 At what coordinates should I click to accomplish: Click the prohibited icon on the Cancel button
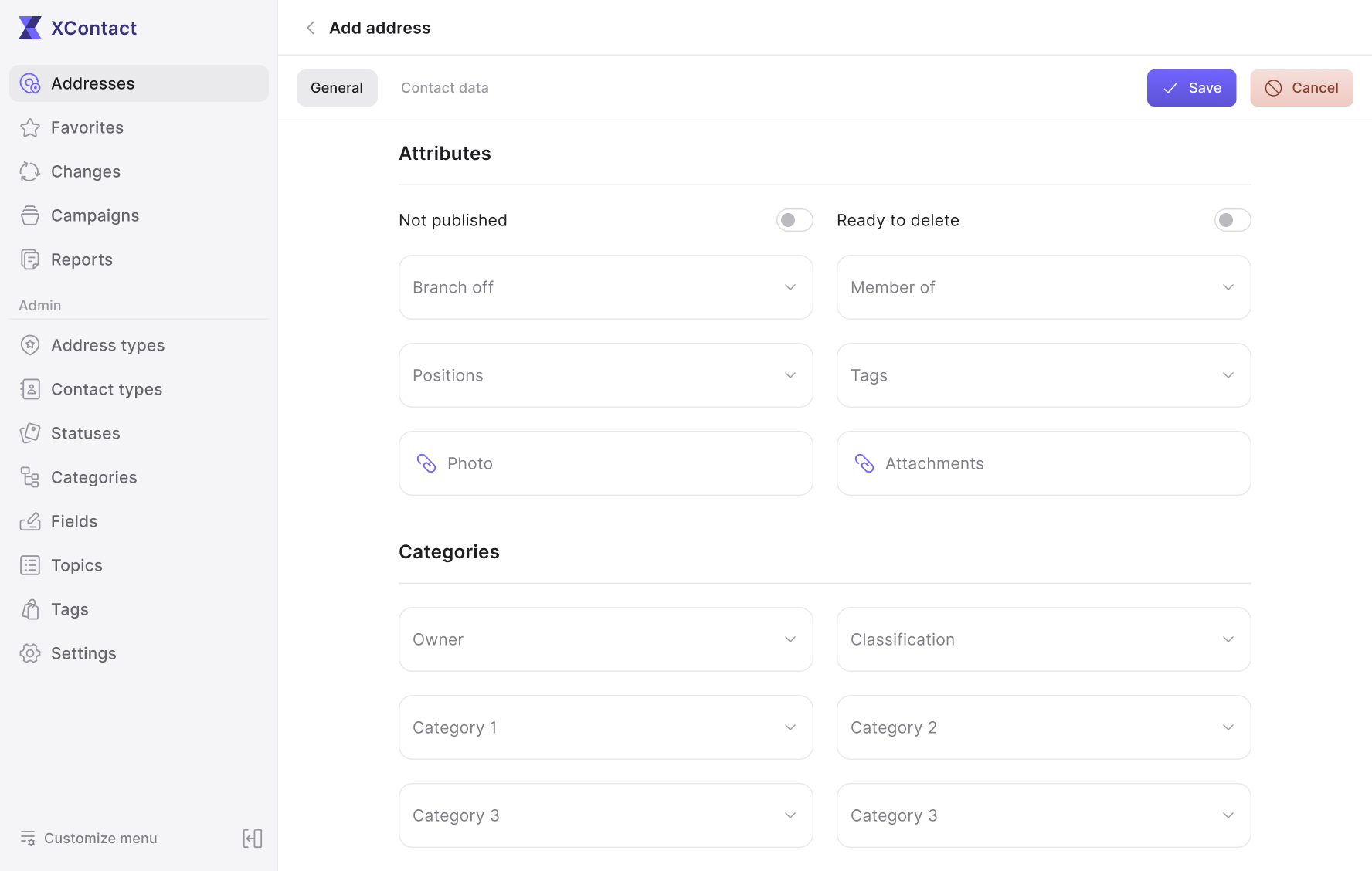tap(1274, 88)
